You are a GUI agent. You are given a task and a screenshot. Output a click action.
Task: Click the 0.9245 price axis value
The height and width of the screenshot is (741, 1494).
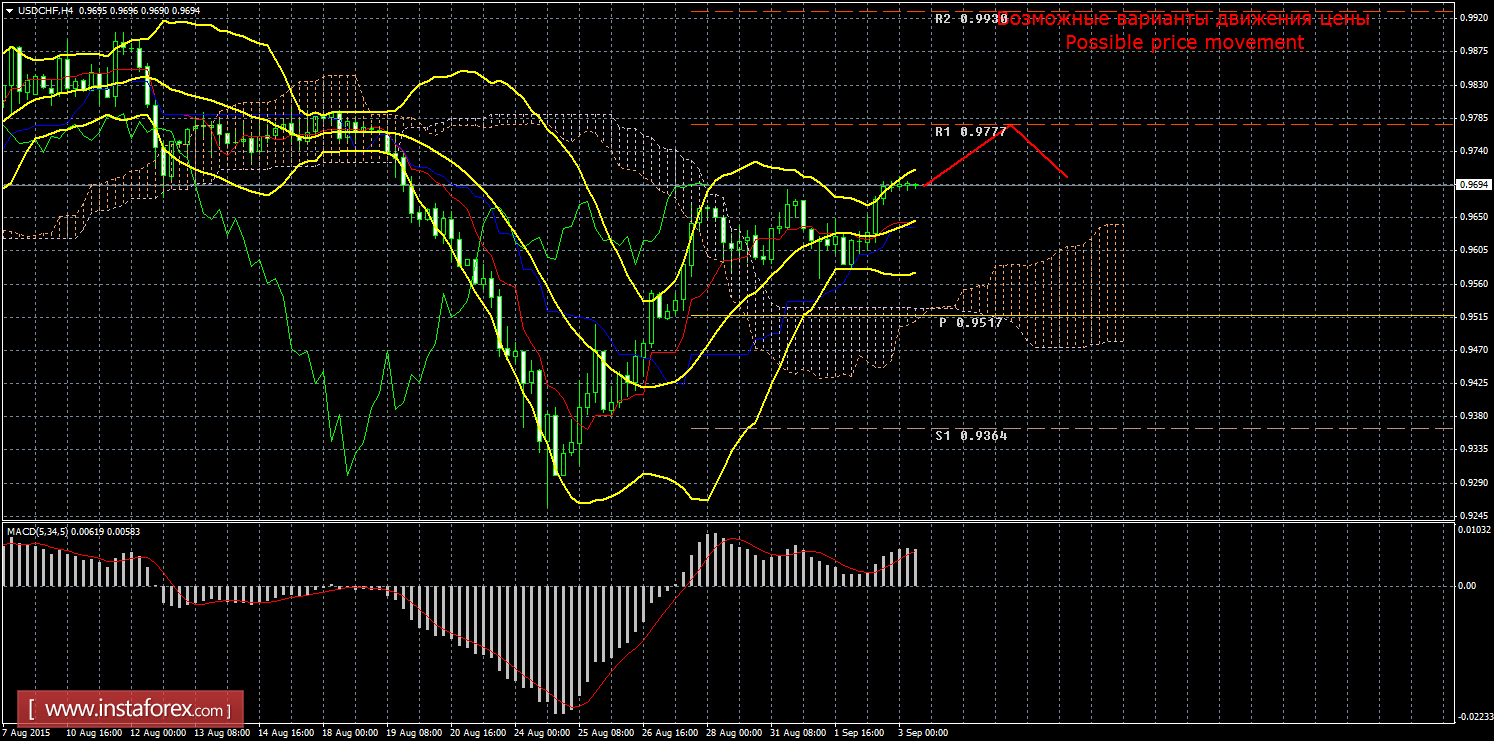click(1473, 516)
